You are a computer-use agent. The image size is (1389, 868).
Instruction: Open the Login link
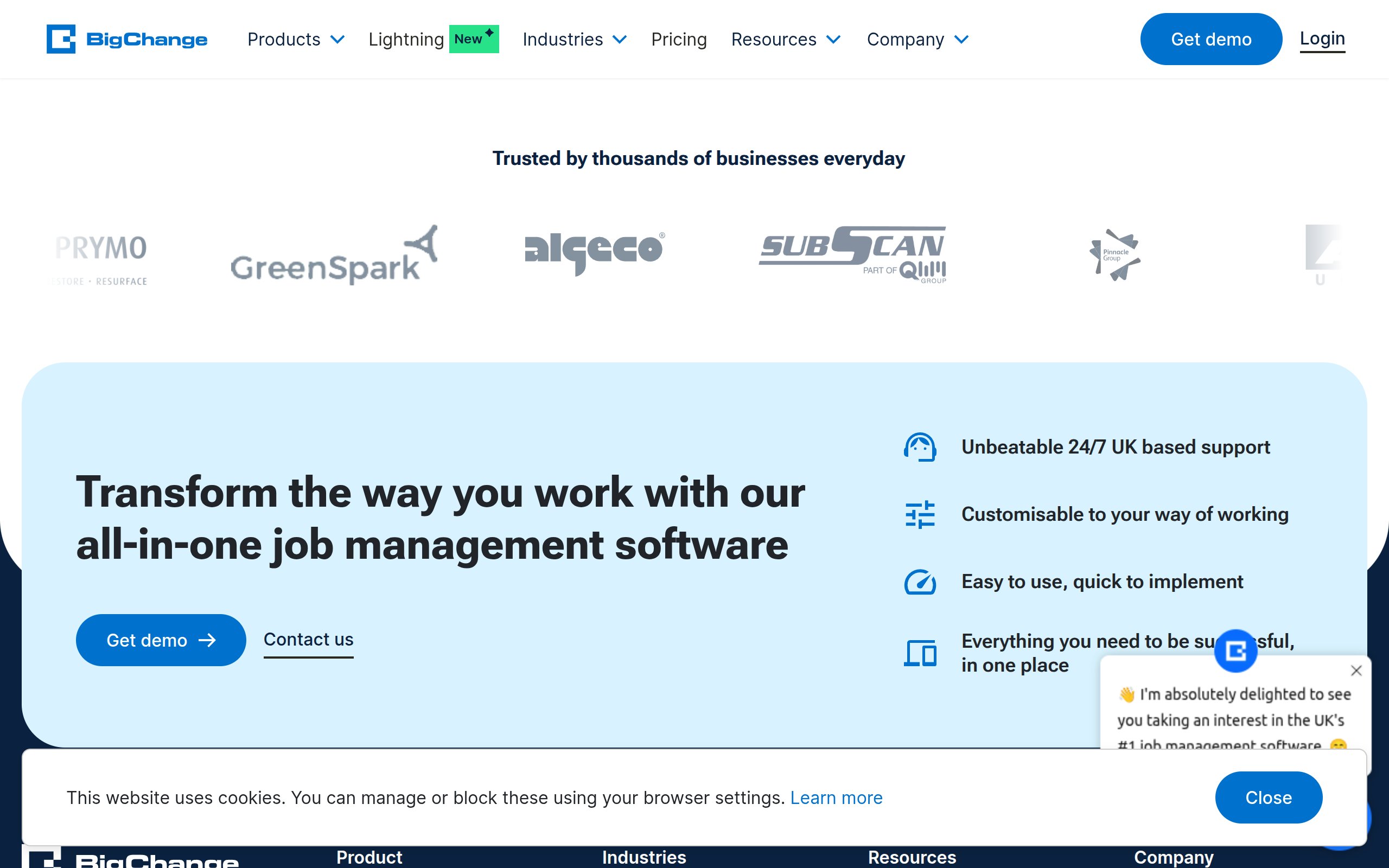pos(1322,39)
